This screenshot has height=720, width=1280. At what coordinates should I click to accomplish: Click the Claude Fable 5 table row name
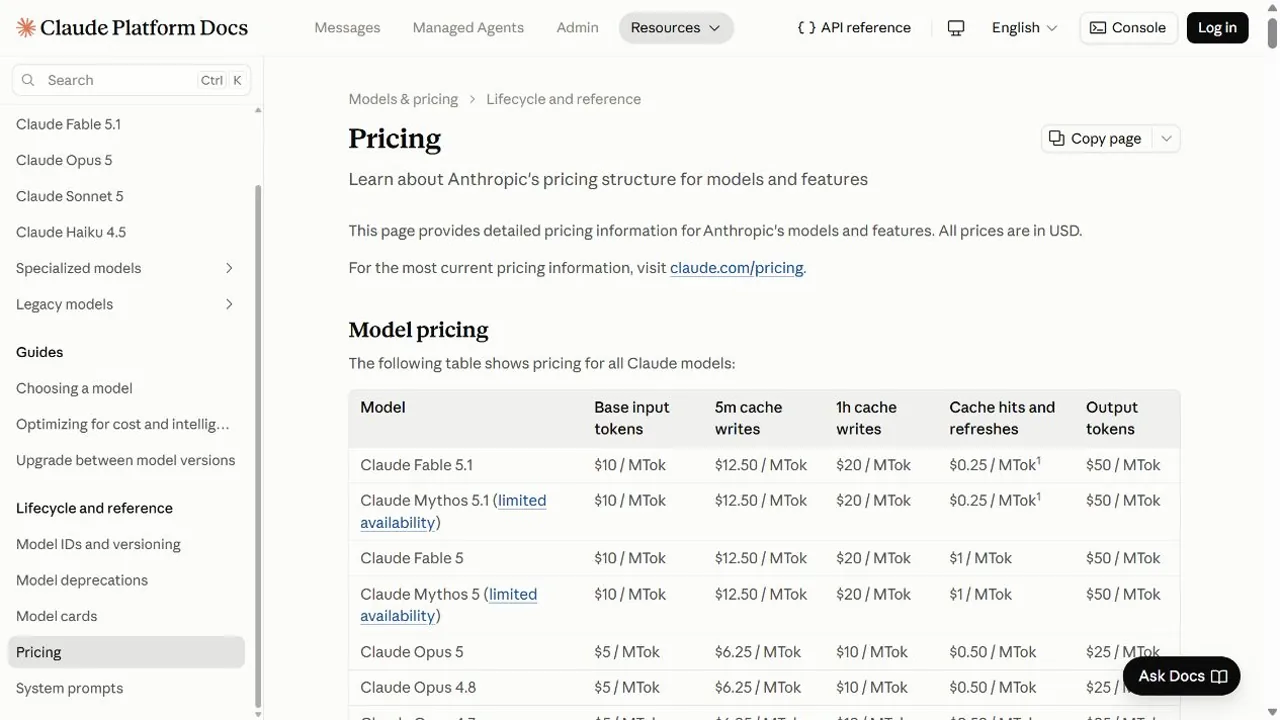point(412,558)
